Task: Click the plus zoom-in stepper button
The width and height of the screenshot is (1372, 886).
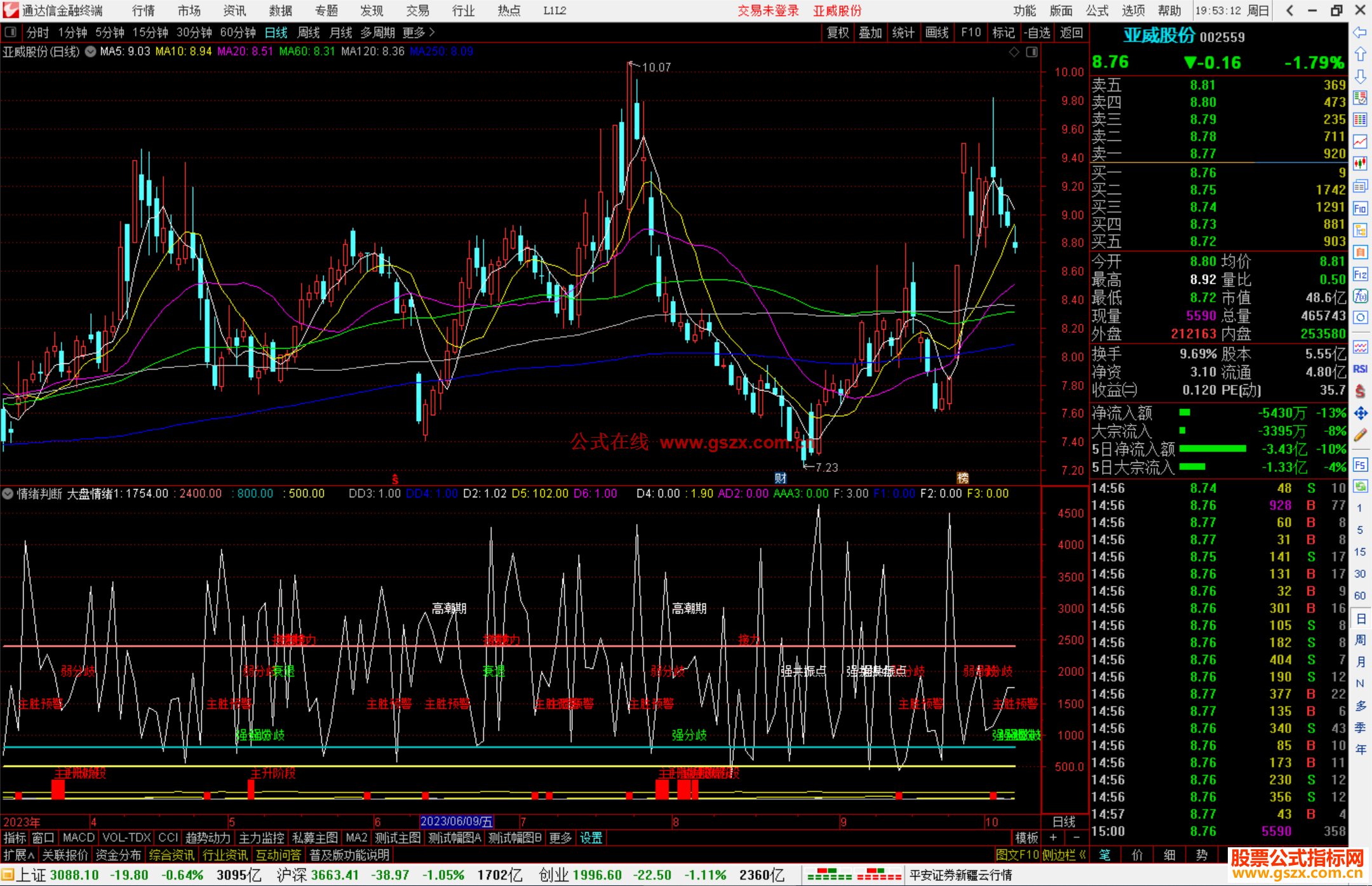Action: click(x=1053, y=838)
